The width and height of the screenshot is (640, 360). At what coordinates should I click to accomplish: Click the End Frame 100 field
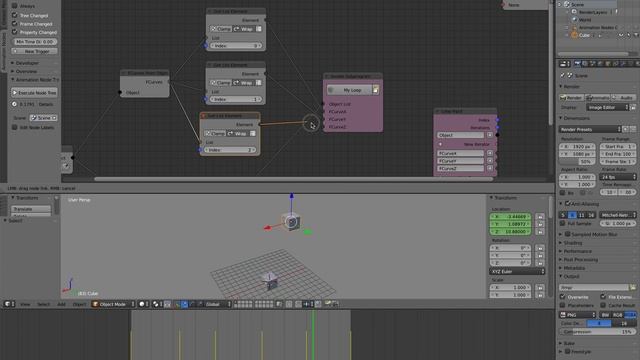click(x=618, y=154)
